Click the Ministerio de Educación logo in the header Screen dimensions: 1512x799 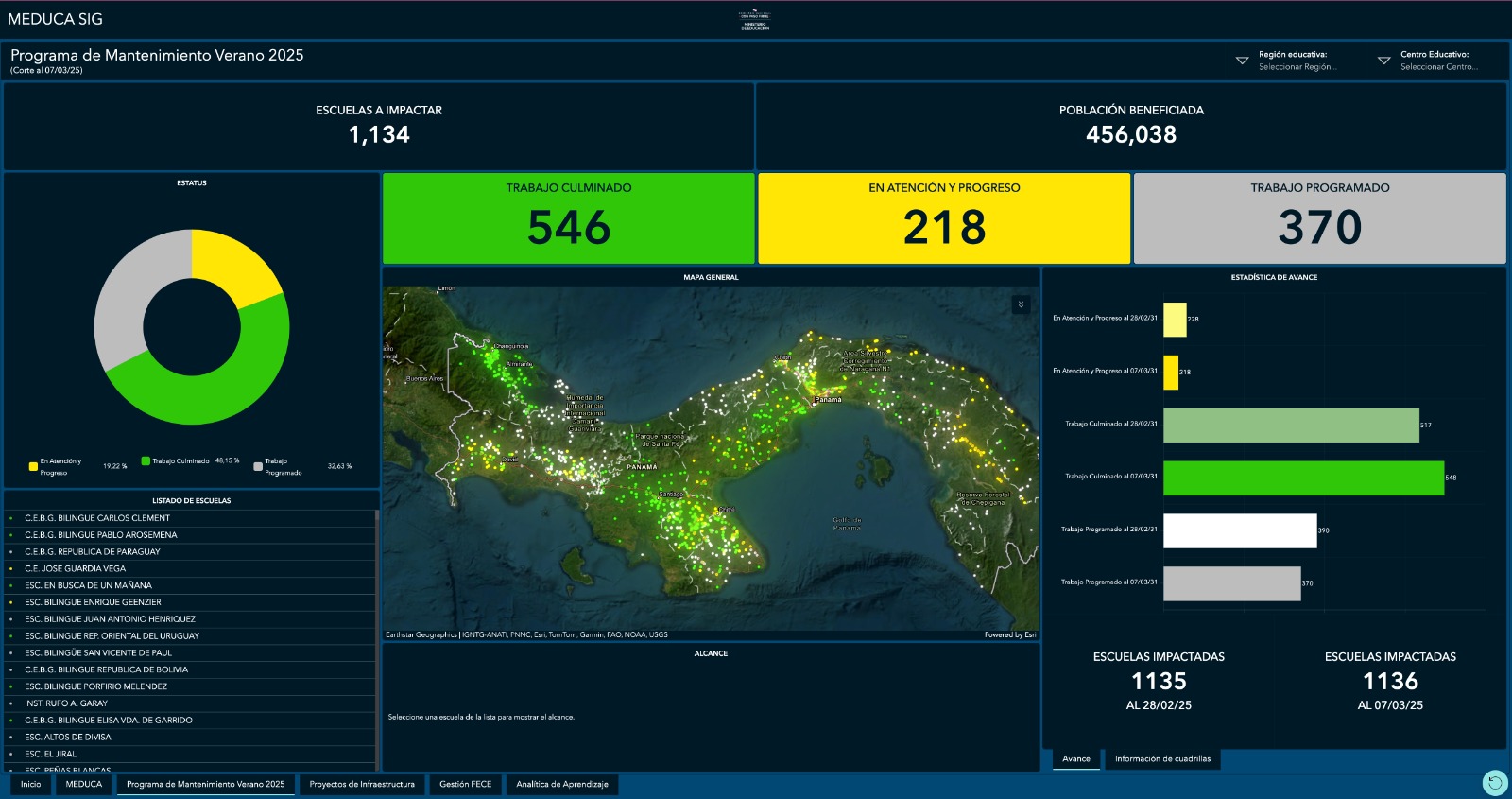click(754, 20)
